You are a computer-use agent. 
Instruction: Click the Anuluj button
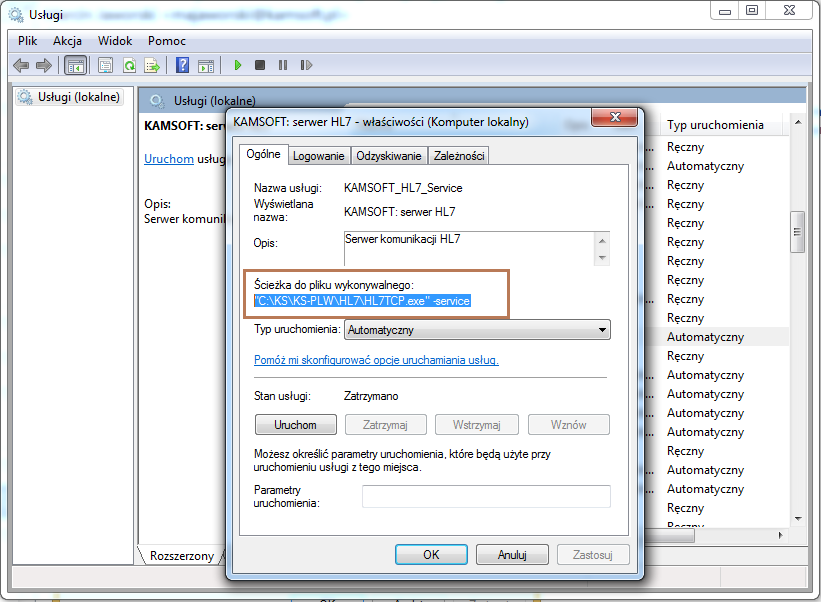(512, 555)
